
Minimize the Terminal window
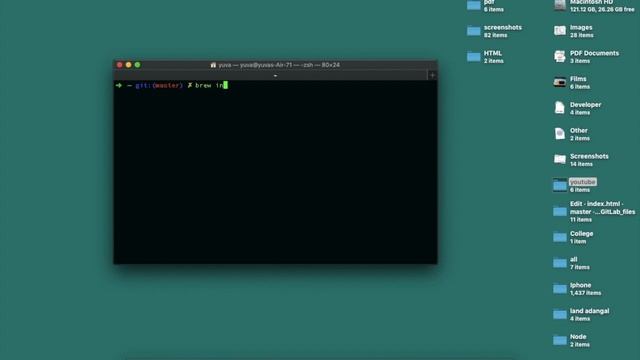tap(129, 65)
